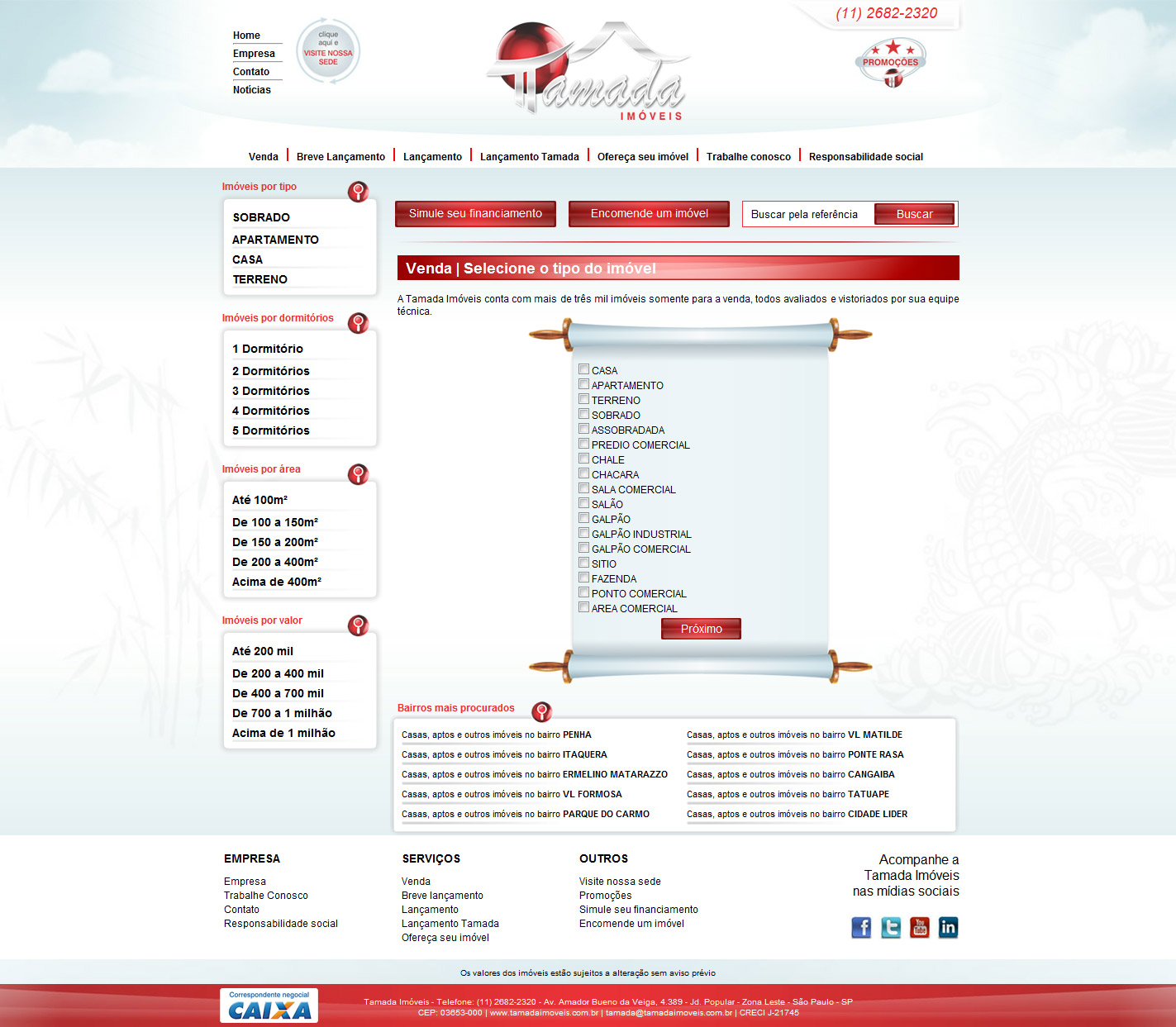The height and width of the screenshot is (1027, 1176).
Task: Open the Breve Lançamento menu item
Action: pos(340,157)
